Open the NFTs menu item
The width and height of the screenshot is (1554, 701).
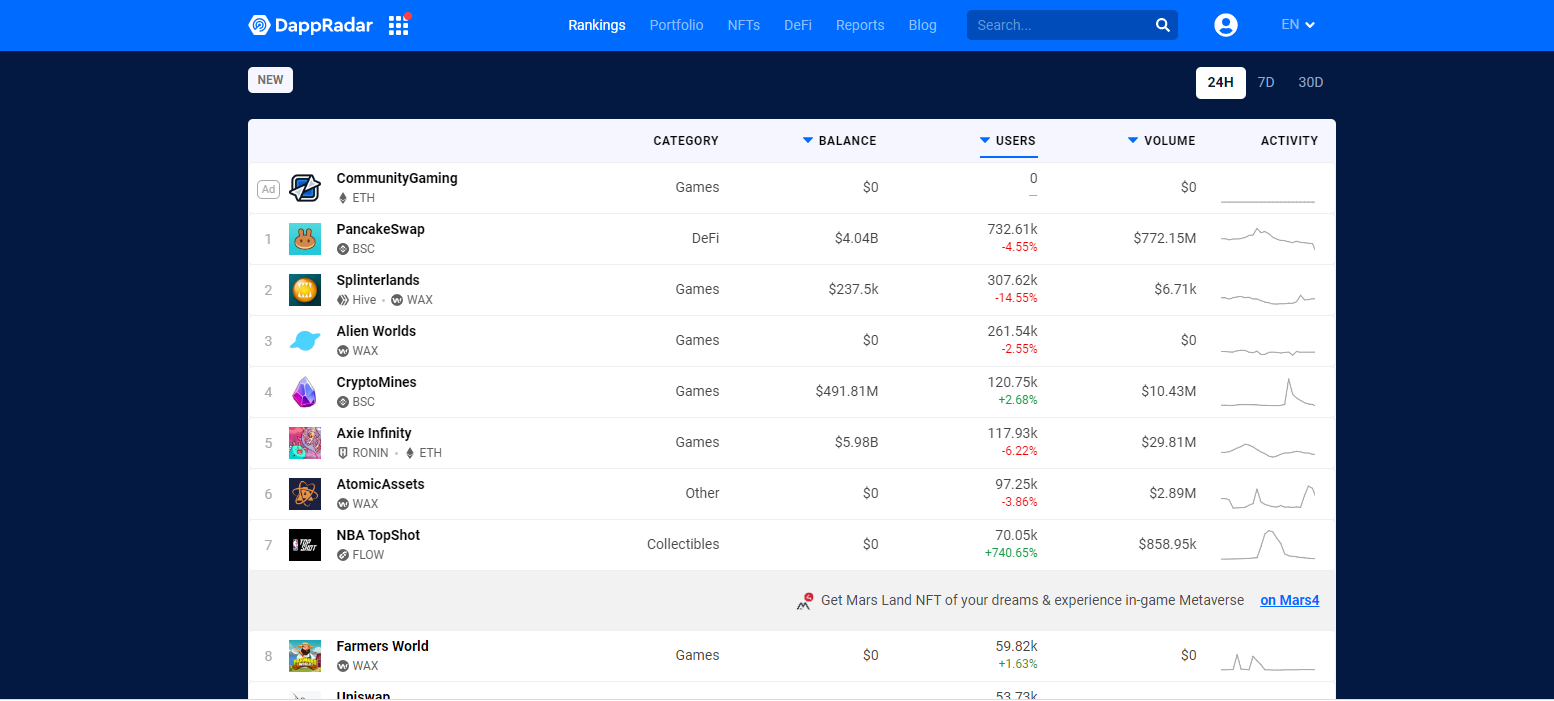pyautogui.click(x=744, y=25)
